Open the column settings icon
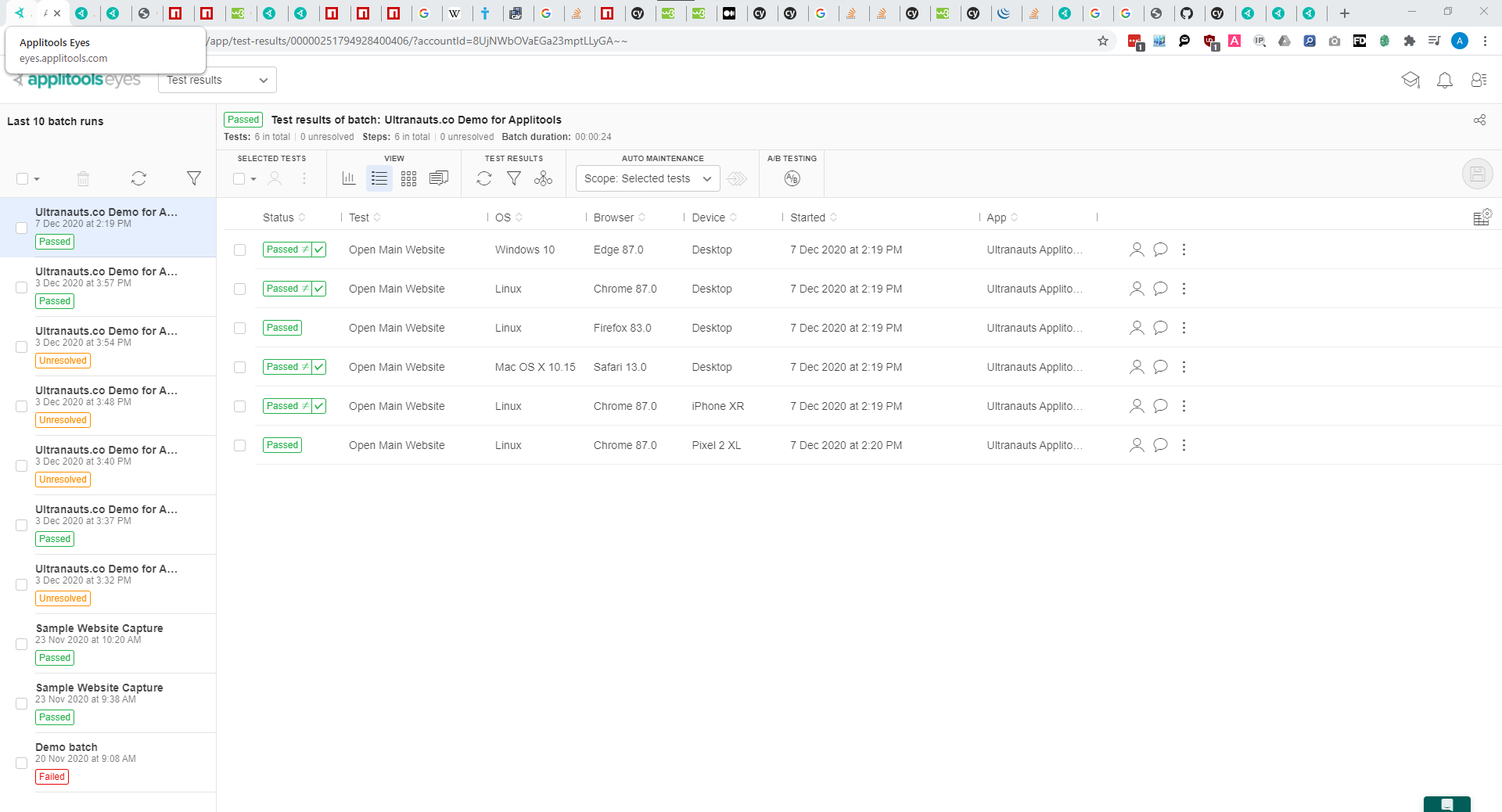This screenshot has width=1502, height=812. point(1482,217)
